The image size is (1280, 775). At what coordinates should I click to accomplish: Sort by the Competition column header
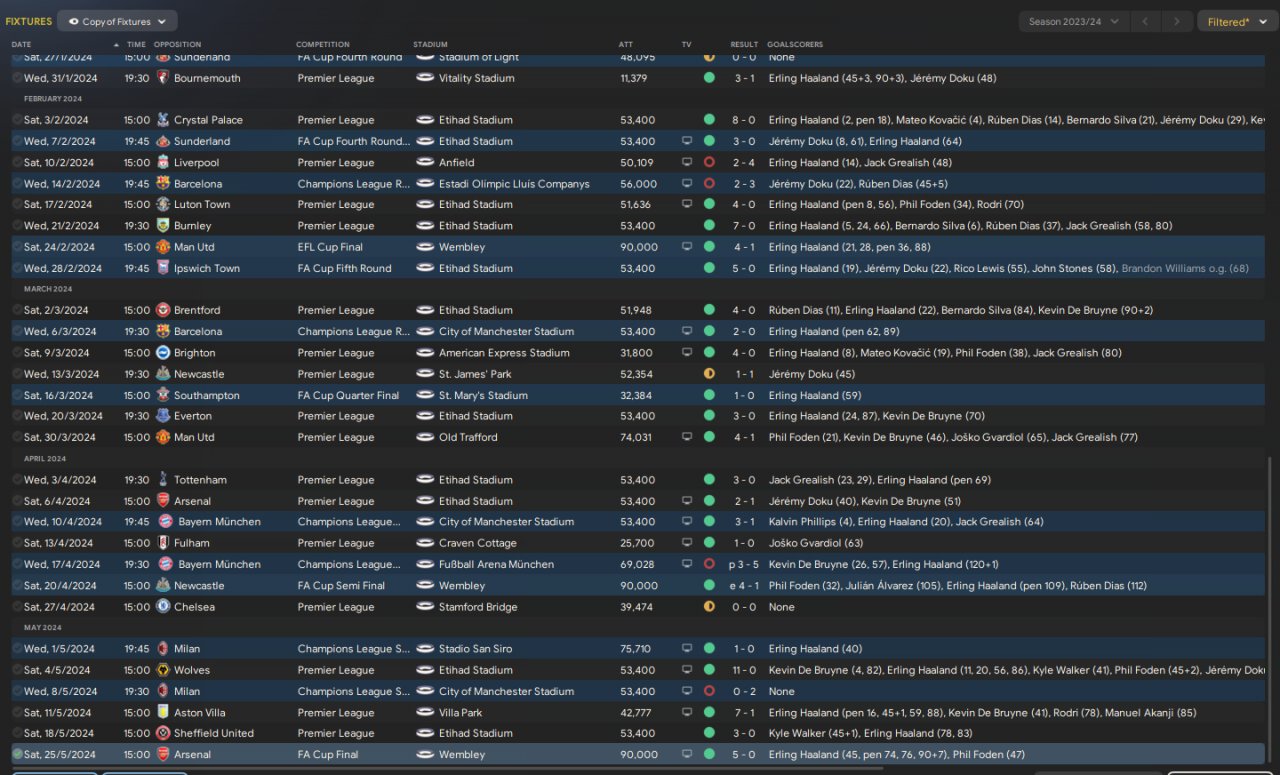coord(323,44)
